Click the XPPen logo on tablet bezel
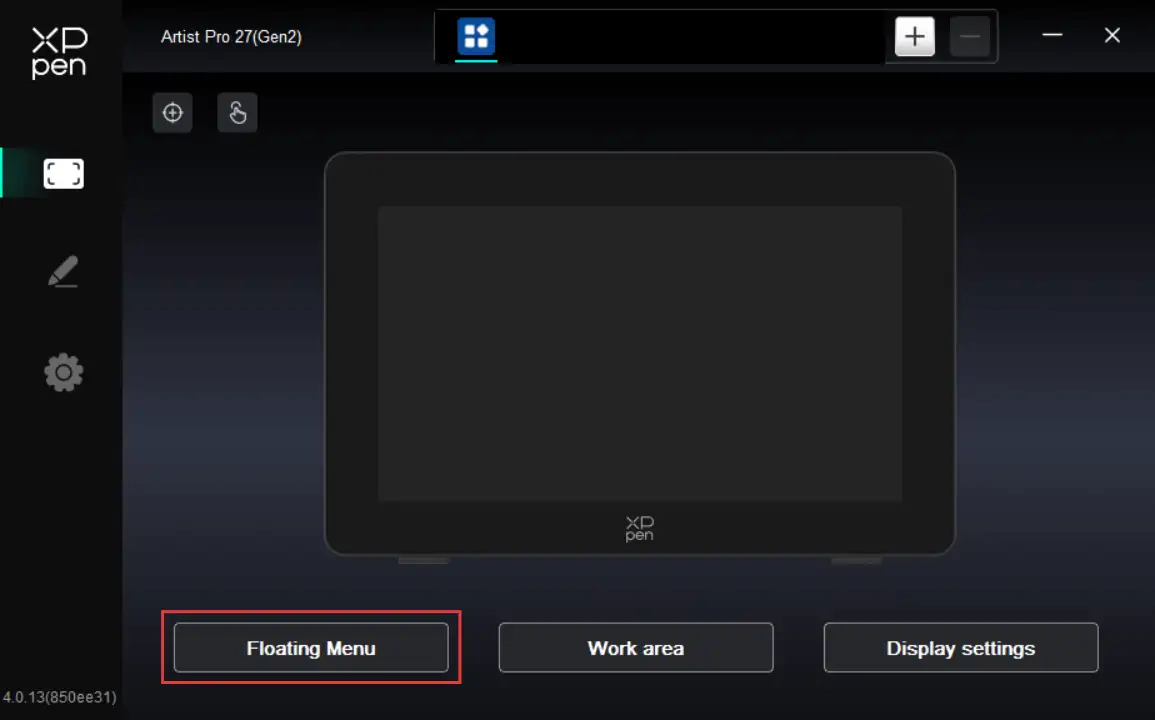Screen dimensions: 1155x720 (x=639, y=528)
